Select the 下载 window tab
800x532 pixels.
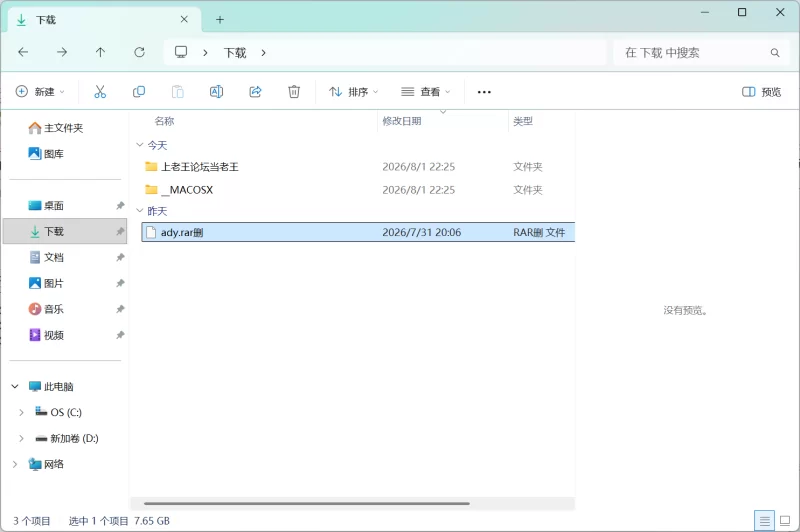(104, 20)
